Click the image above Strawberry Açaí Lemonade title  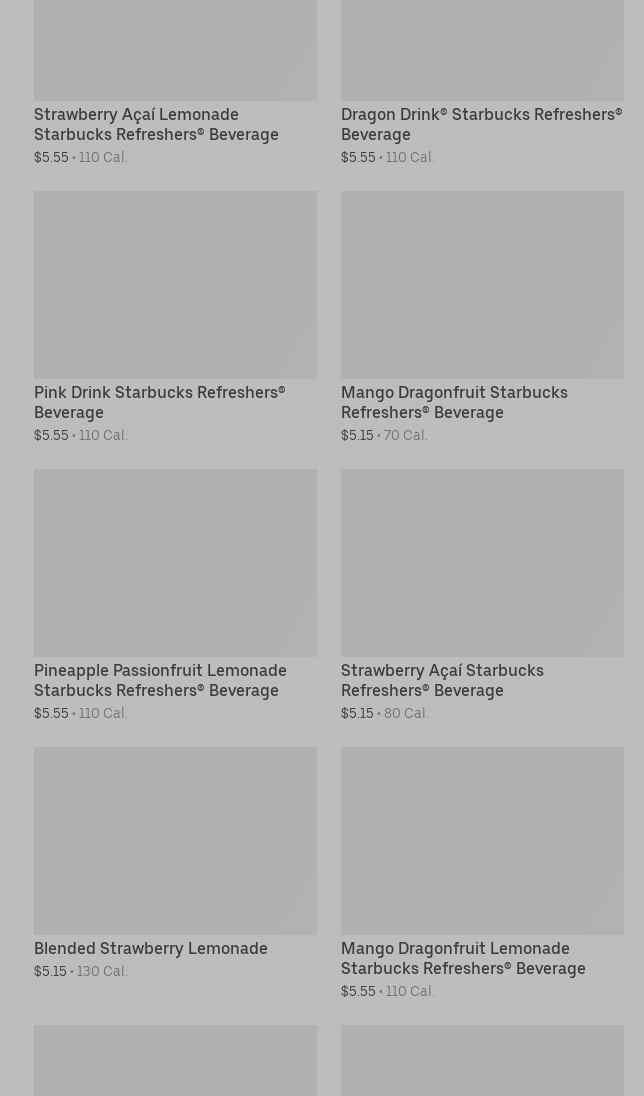pos(175,50)
